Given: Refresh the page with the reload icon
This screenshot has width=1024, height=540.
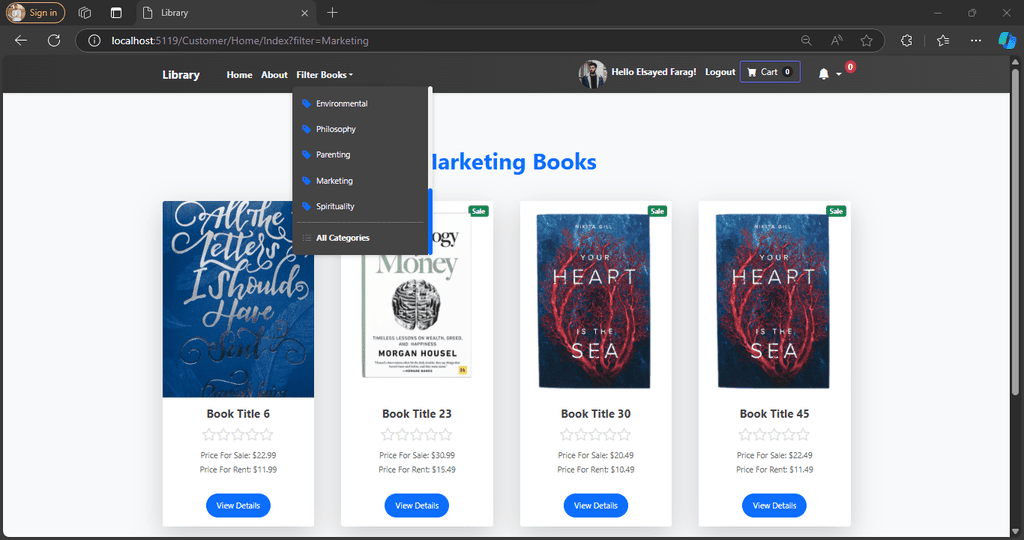Looking at the screenshot, I should pyautogui.click(x=54, y=40).
